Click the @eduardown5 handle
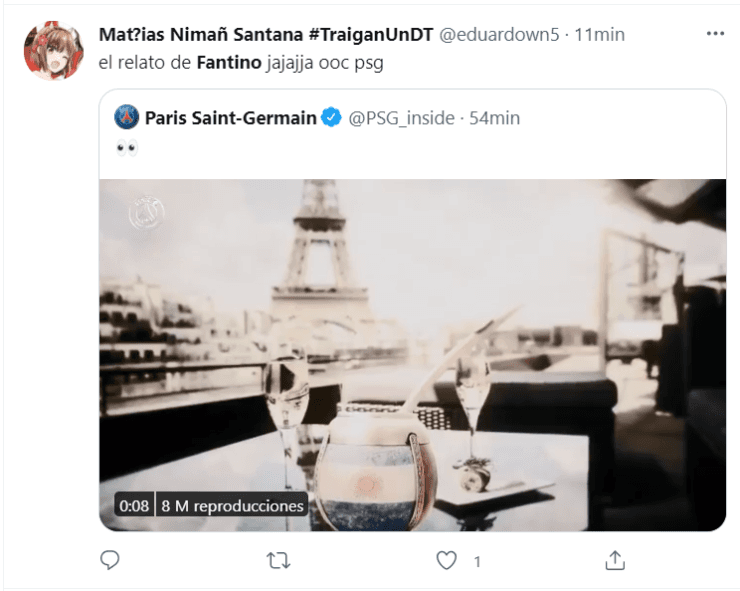 [x=500, y=34]
